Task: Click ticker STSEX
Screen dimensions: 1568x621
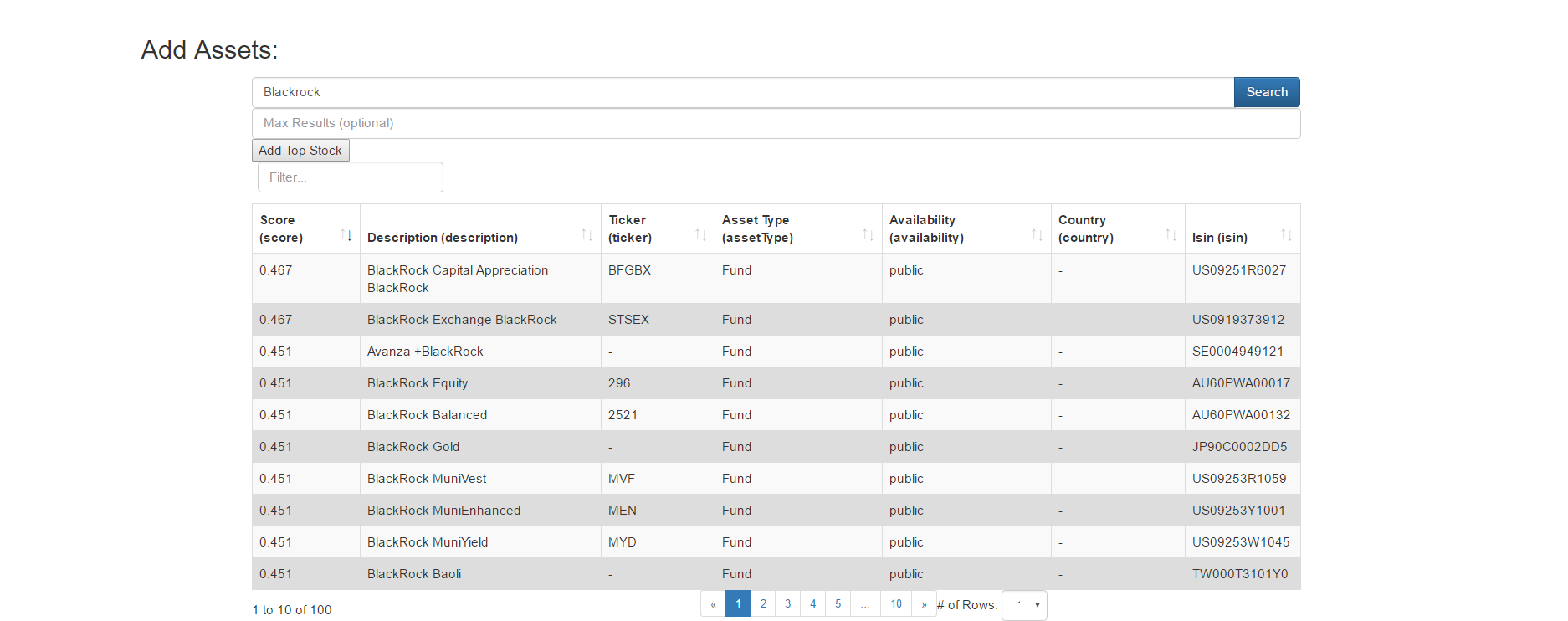Action: pyautogui.click(x=628, y=320)
